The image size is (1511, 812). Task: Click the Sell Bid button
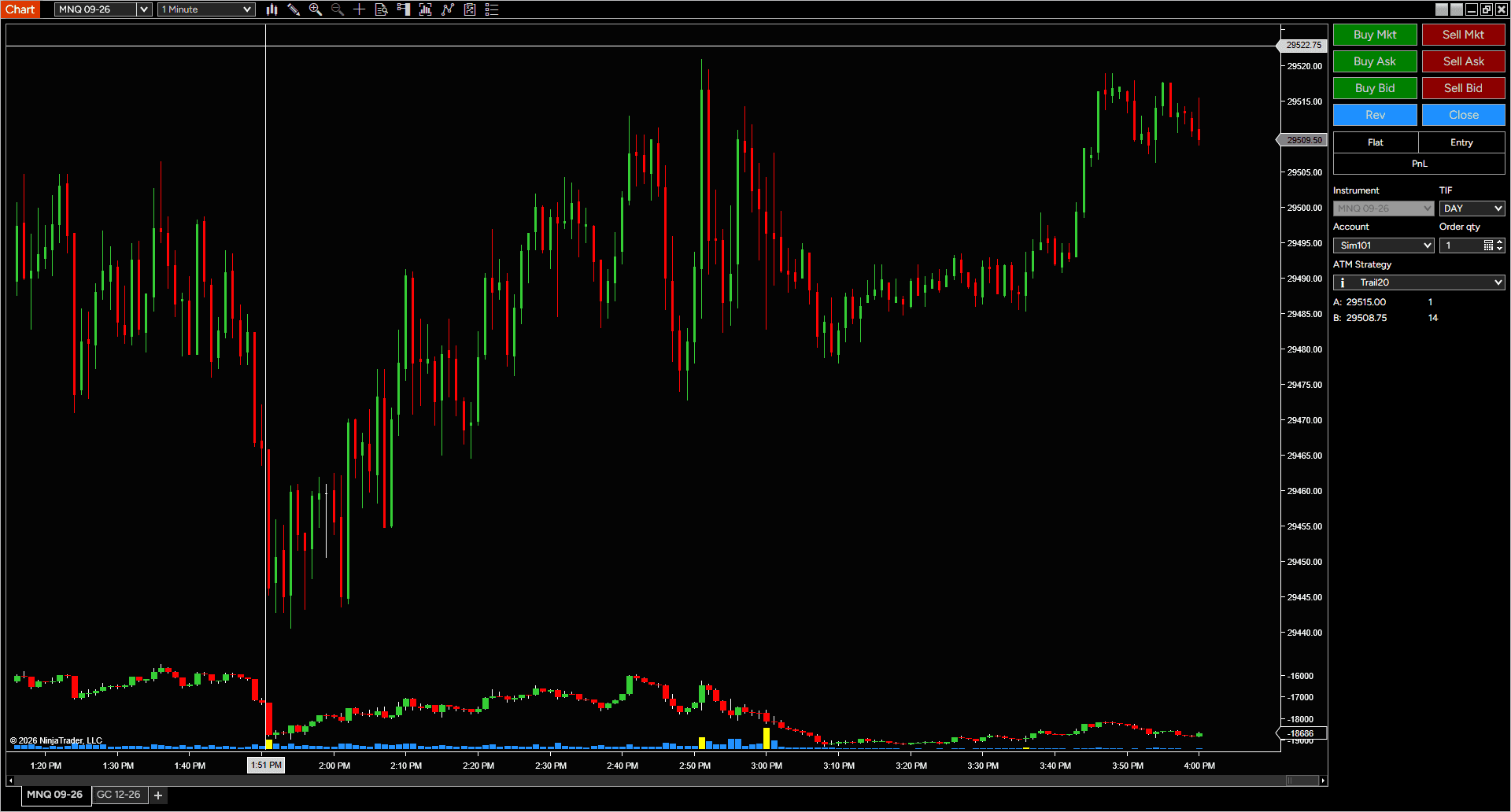point(1463,88)
